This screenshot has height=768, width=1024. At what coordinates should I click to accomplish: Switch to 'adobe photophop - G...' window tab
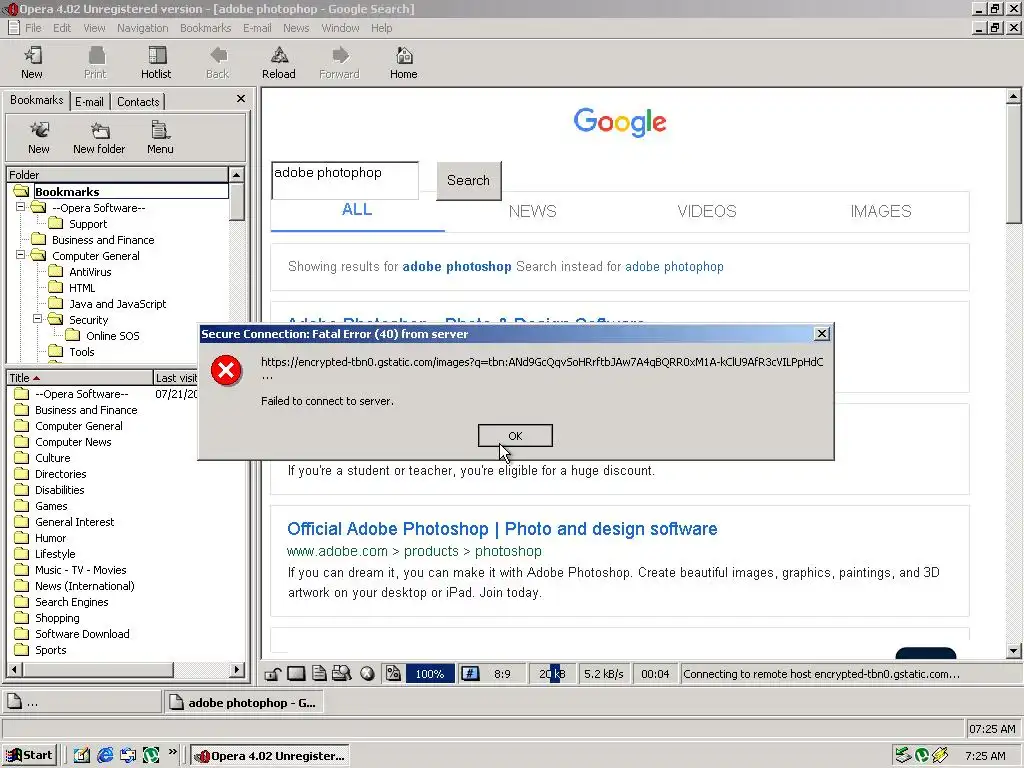[243, 703]
